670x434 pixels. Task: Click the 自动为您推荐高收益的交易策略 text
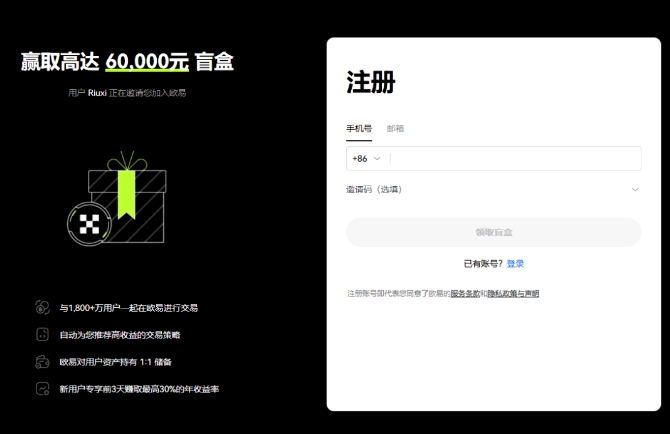[120, 335]
